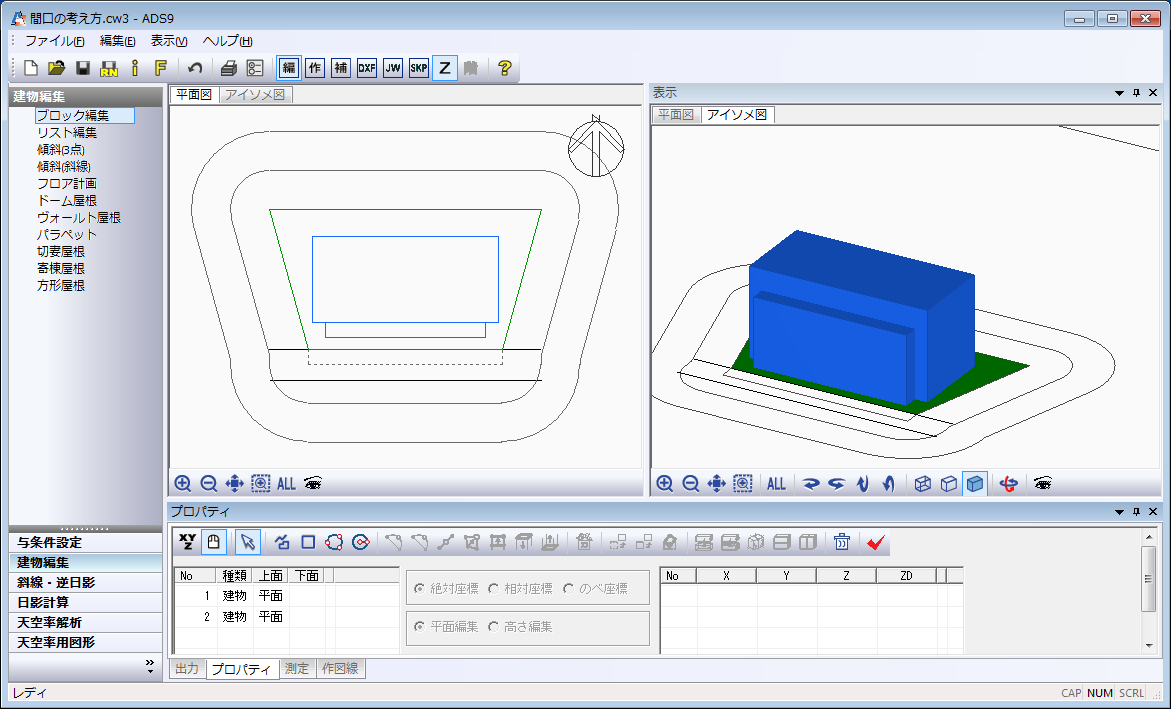1171x709 pixels.
Task: Print the drawing with the printer icon
Action: (x=229, y=68)
